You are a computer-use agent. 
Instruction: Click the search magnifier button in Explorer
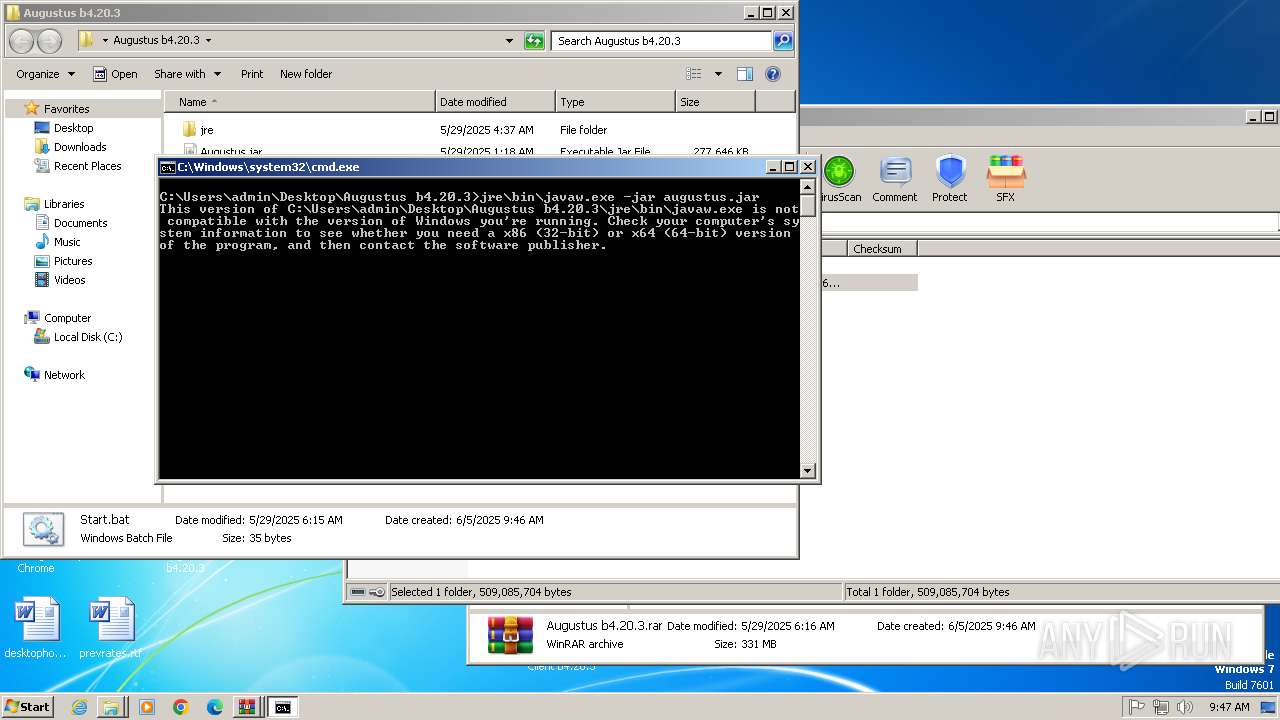click(x=783, y=41)
